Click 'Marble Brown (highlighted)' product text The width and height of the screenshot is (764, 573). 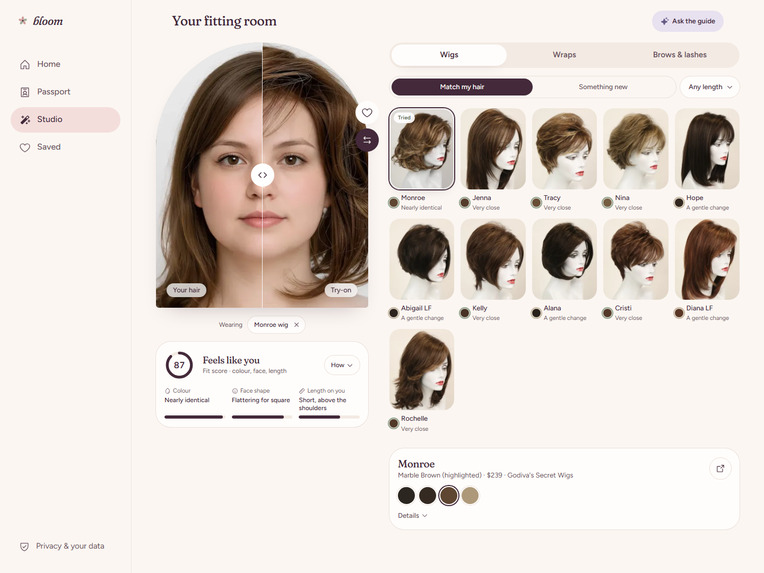[439, 475]
